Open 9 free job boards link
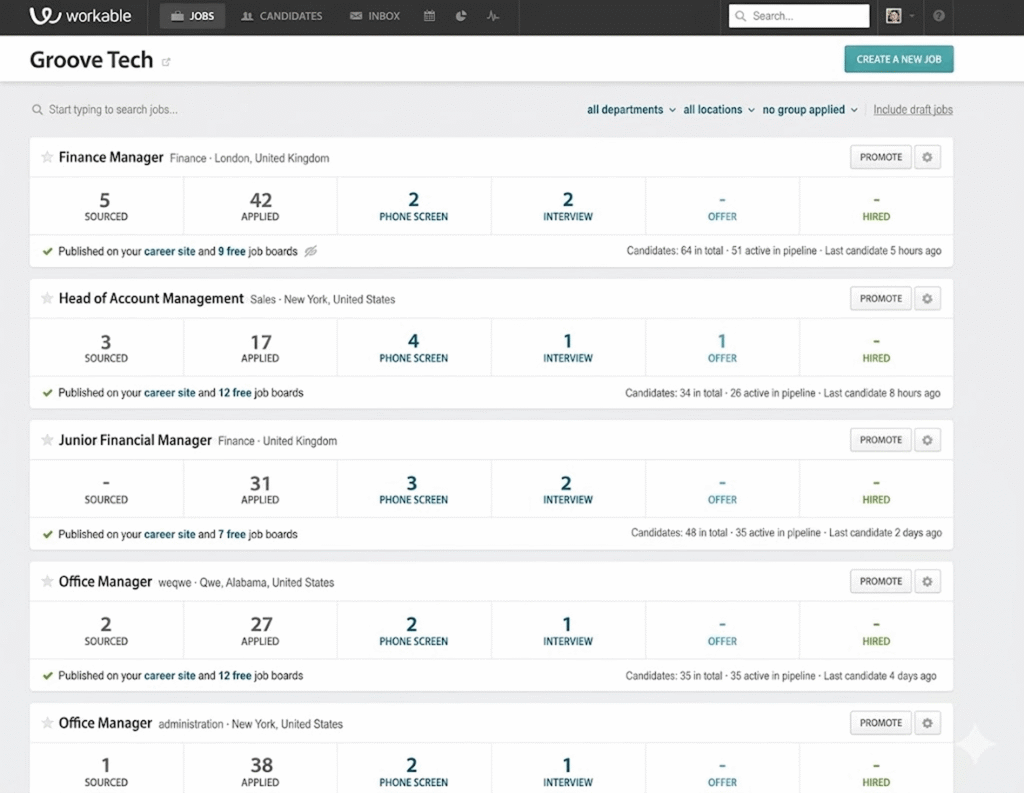This screenshot has width=1024, height=793. (x=232, y=251)
